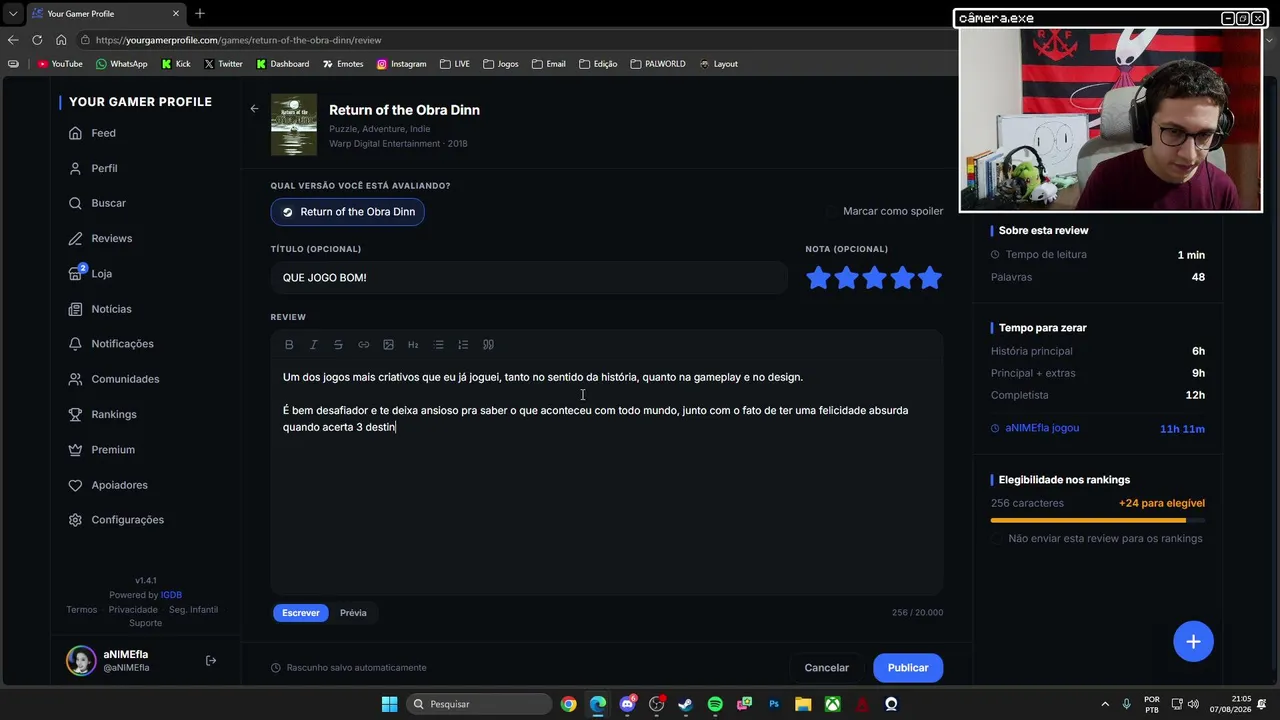Open the WhatsApp bookmark
This screenshot has width=1280, height=720.
pyautogui.click(x=122, y=64)
